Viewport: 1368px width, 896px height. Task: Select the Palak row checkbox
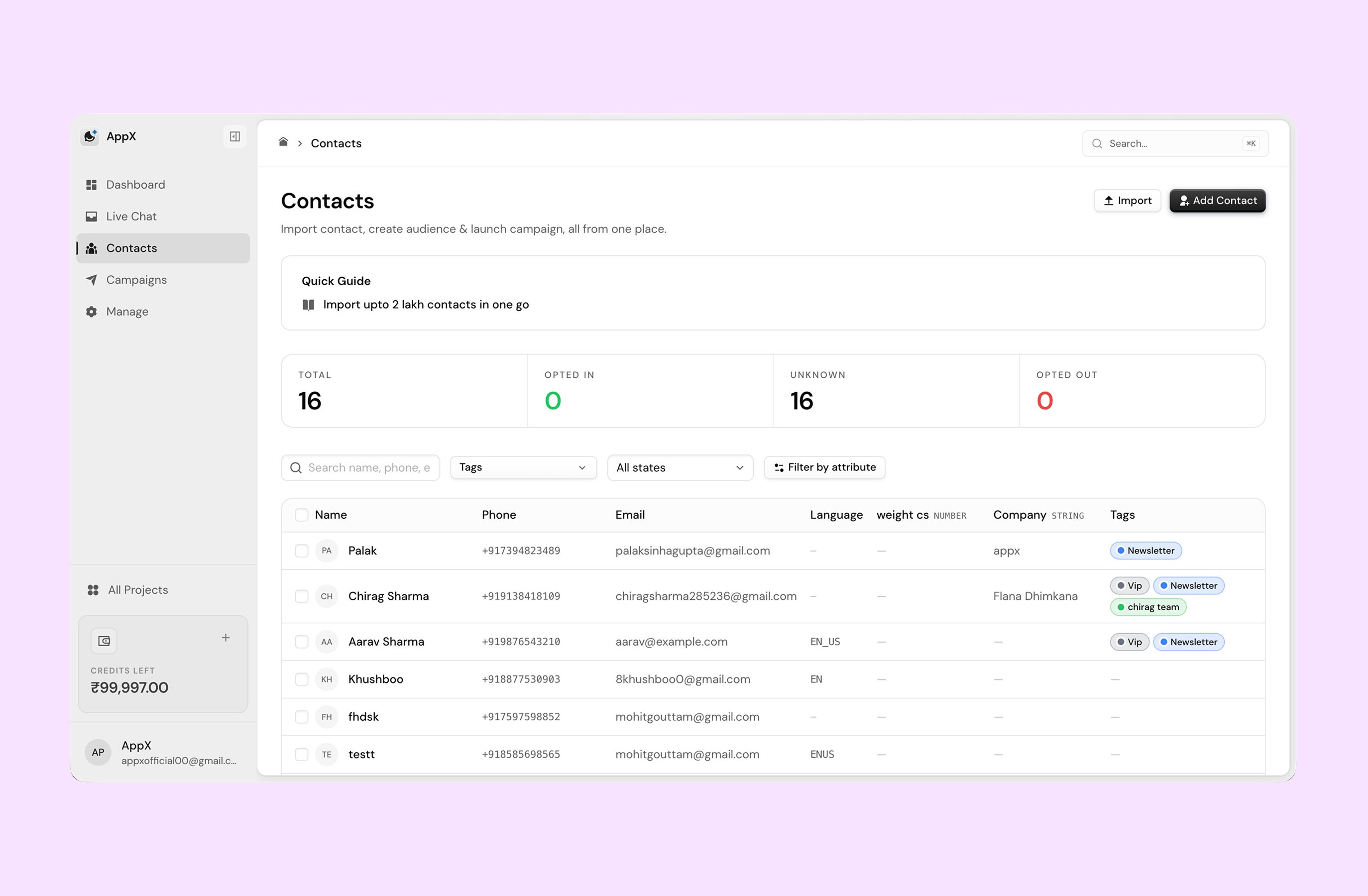click(x=302, y=551)
